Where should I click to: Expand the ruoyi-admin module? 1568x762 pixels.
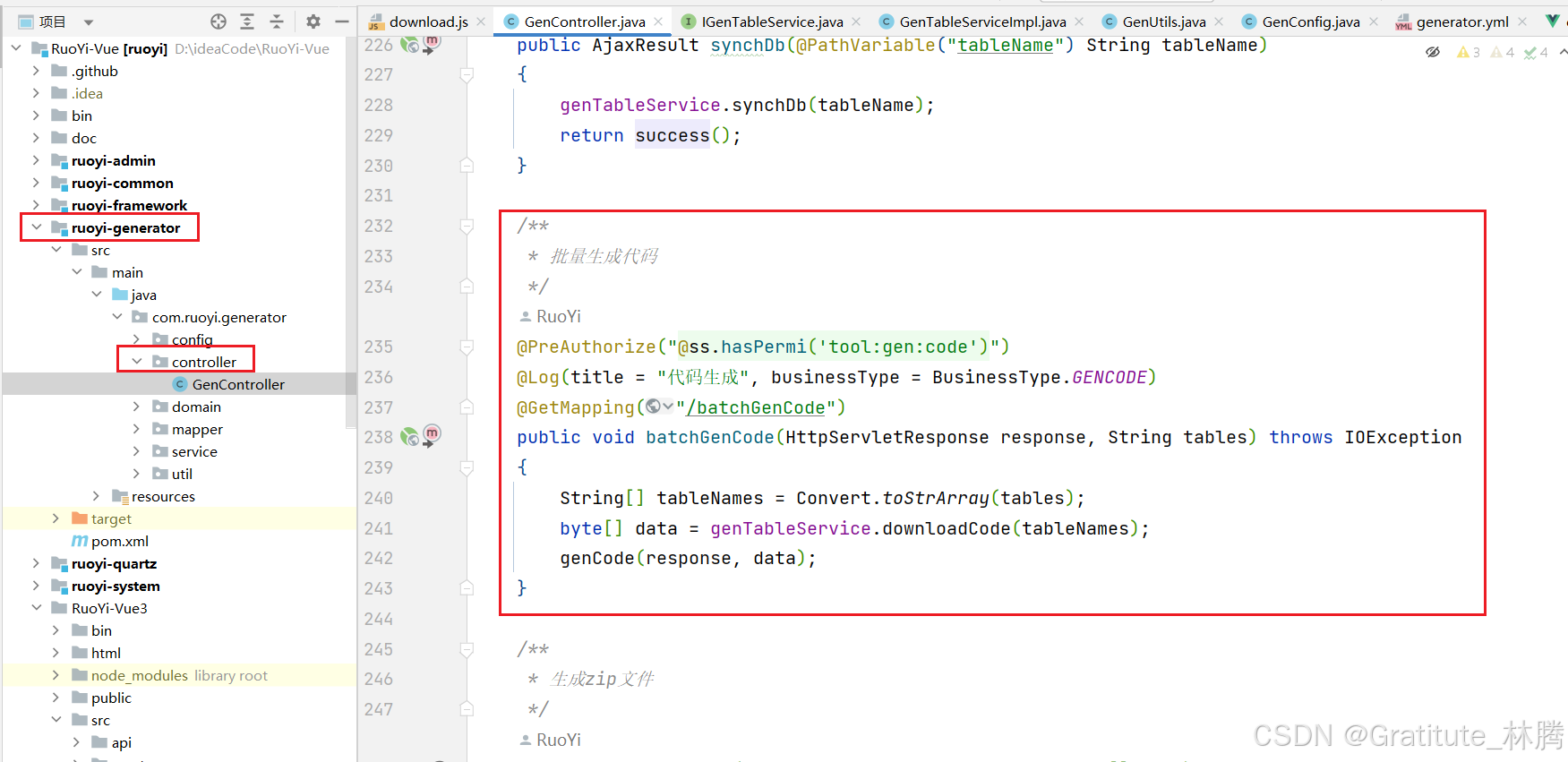(x=36, y=160)
